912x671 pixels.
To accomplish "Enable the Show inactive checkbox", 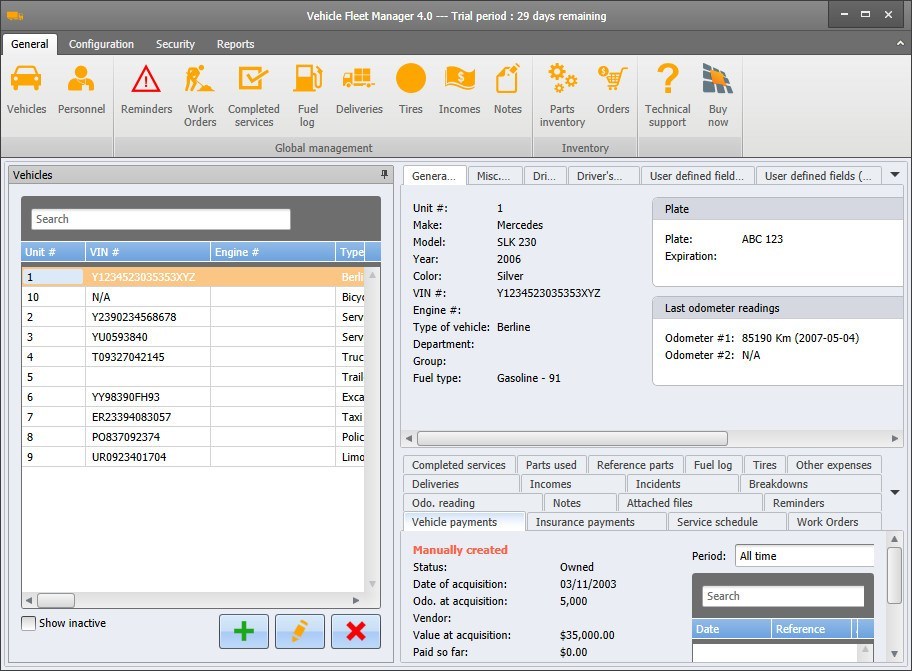I will 28,623.
